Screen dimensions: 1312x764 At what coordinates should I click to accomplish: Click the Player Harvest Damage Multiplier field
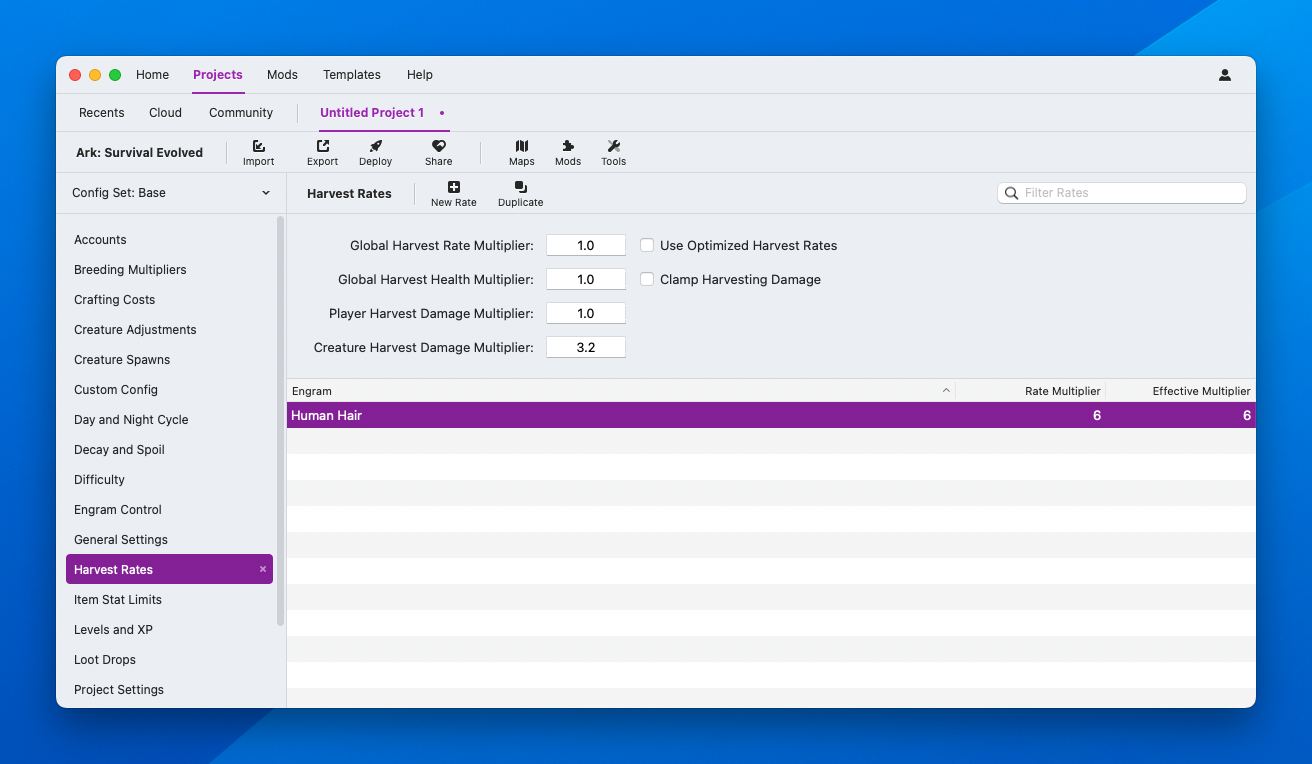tap(586, 313)
